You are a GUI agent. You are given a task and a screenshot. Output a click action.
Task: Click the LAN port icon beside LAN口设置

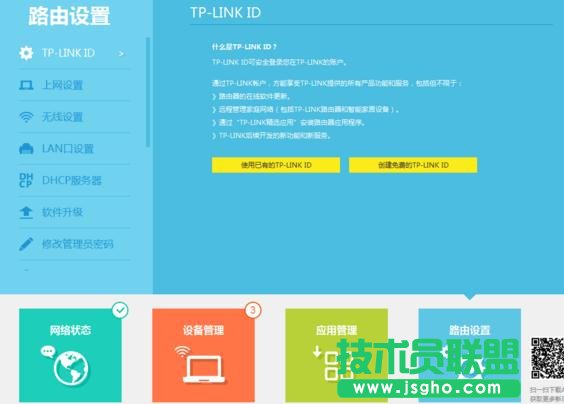click(26, 149)
